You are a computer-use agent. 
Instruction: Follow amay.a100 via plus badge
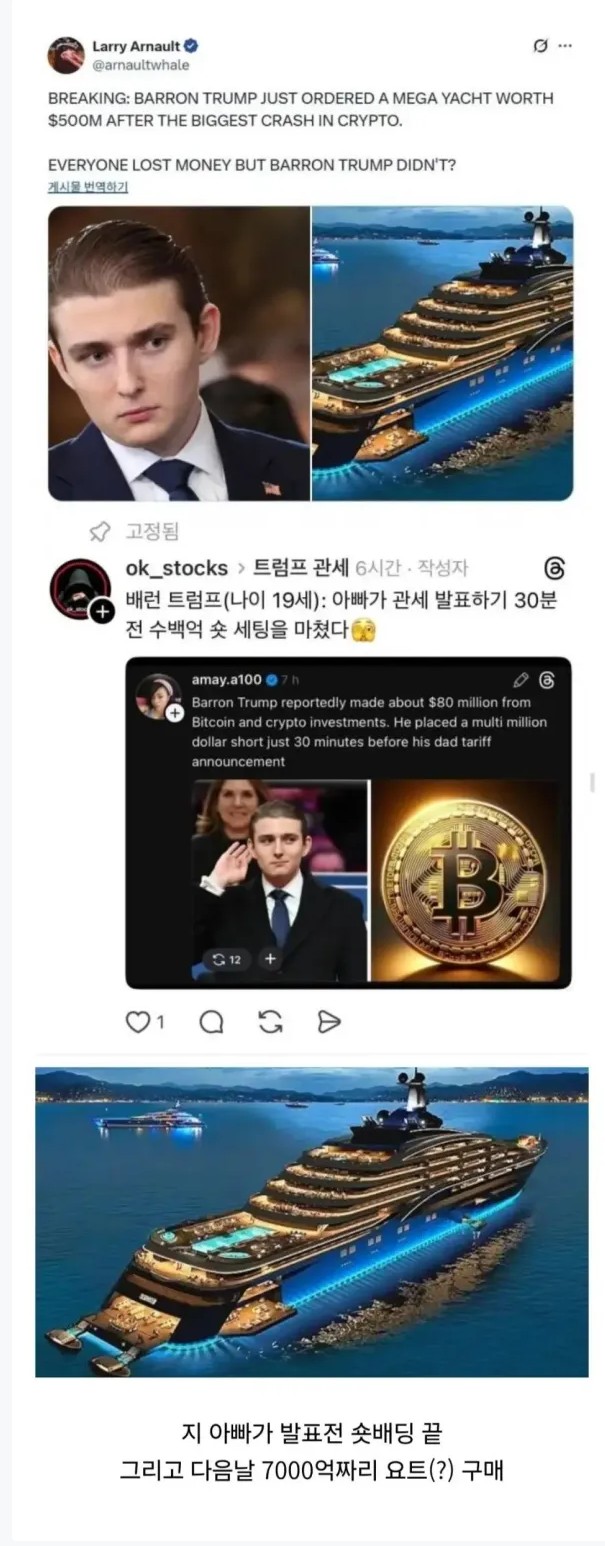pyautogui.click(x=174, y=712)
